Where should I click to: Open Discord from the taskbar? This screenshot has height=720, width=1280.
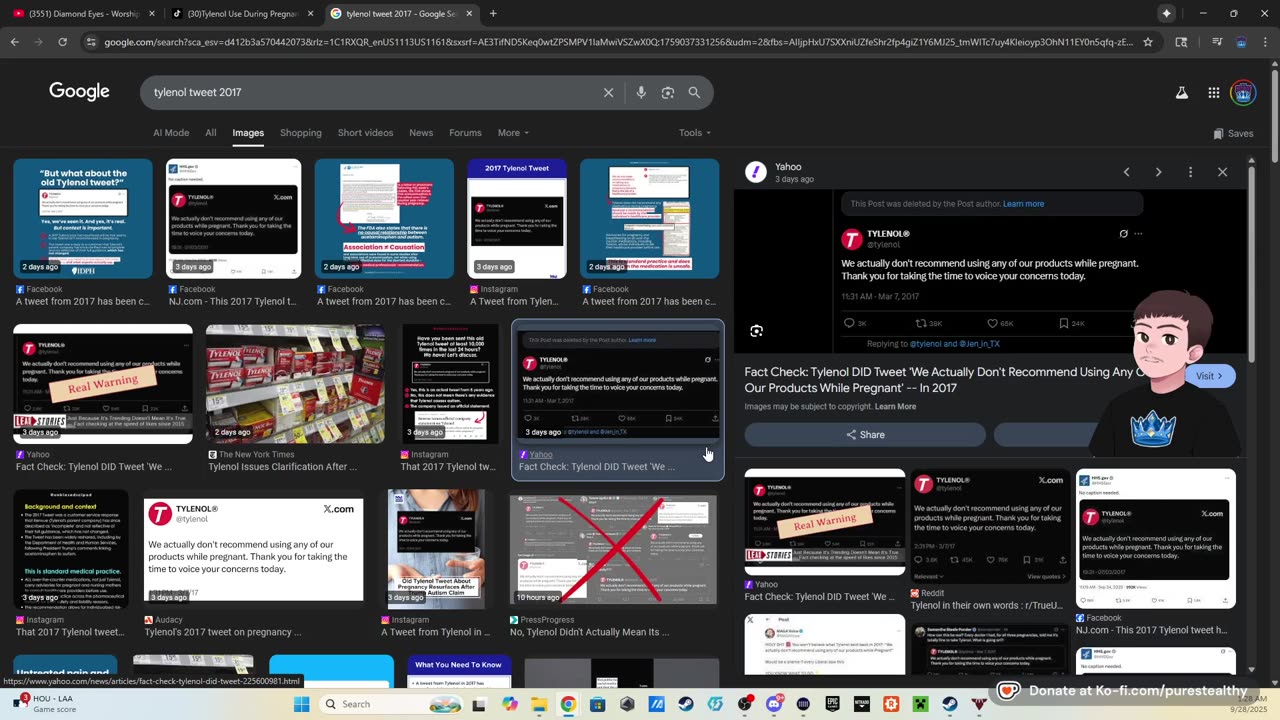coord(774,704)
